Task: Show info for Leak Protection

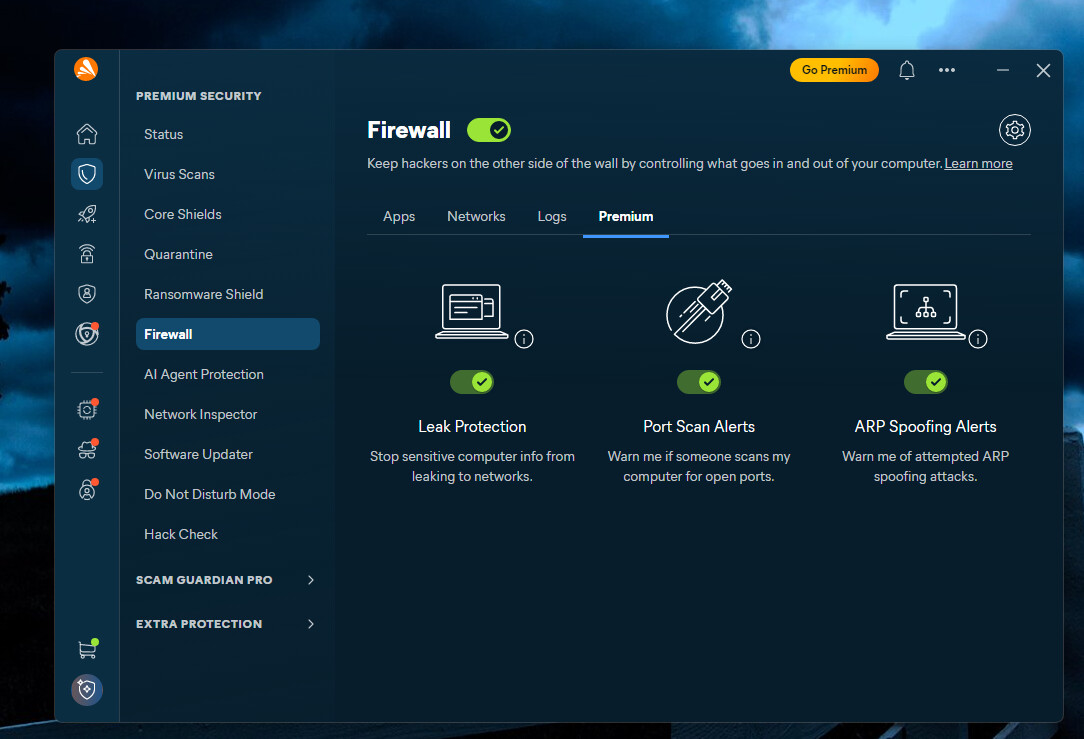Action: tap(524, 339)
